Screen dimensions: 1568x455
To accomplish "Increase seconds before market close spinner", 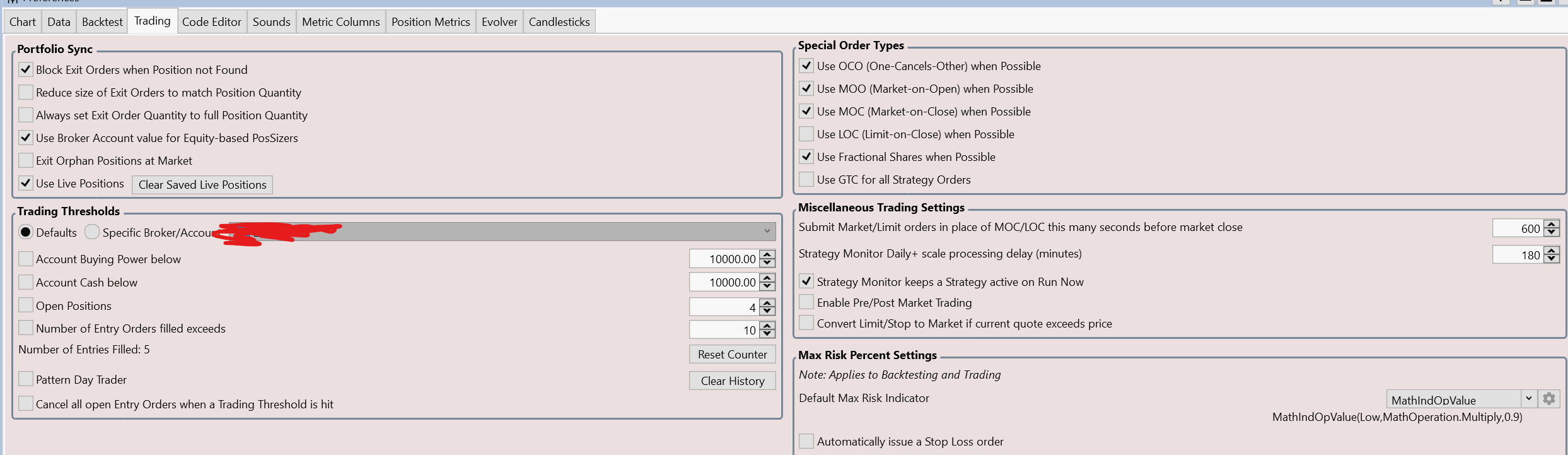I will 1552,224.
